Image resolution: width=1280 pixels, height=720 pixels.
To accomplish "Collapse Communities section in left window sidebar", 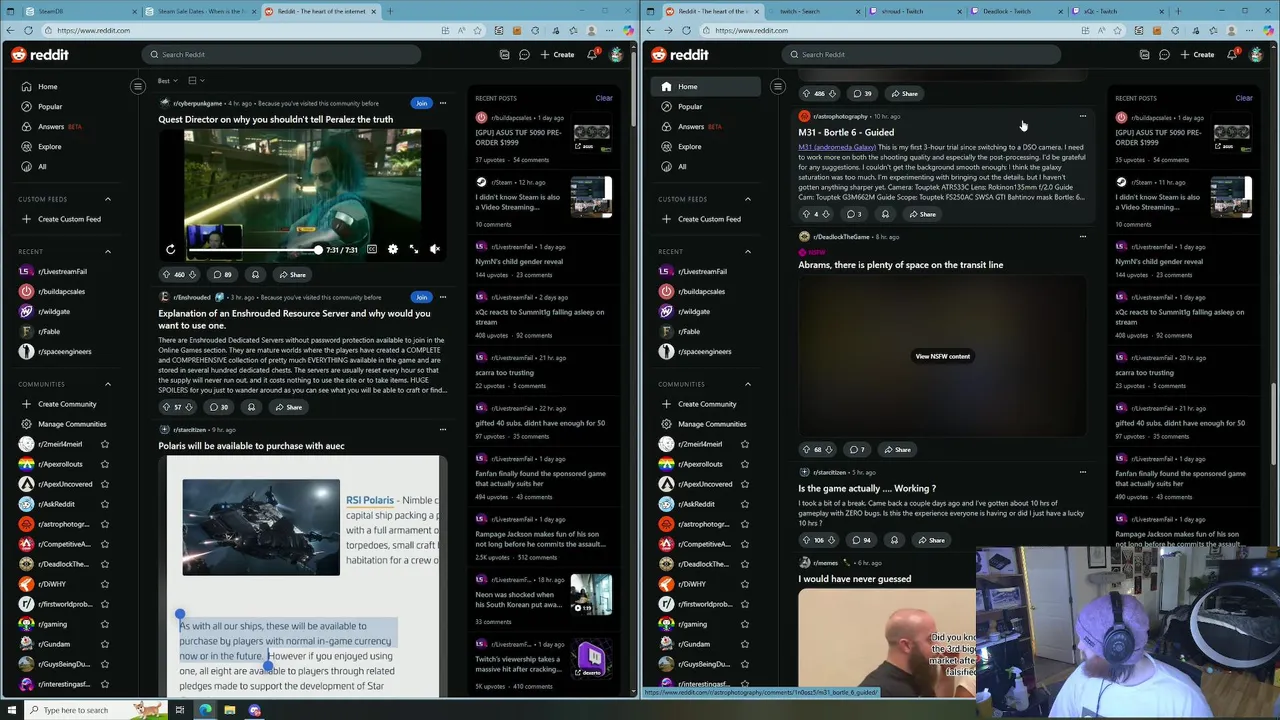I will click(108, 384).
